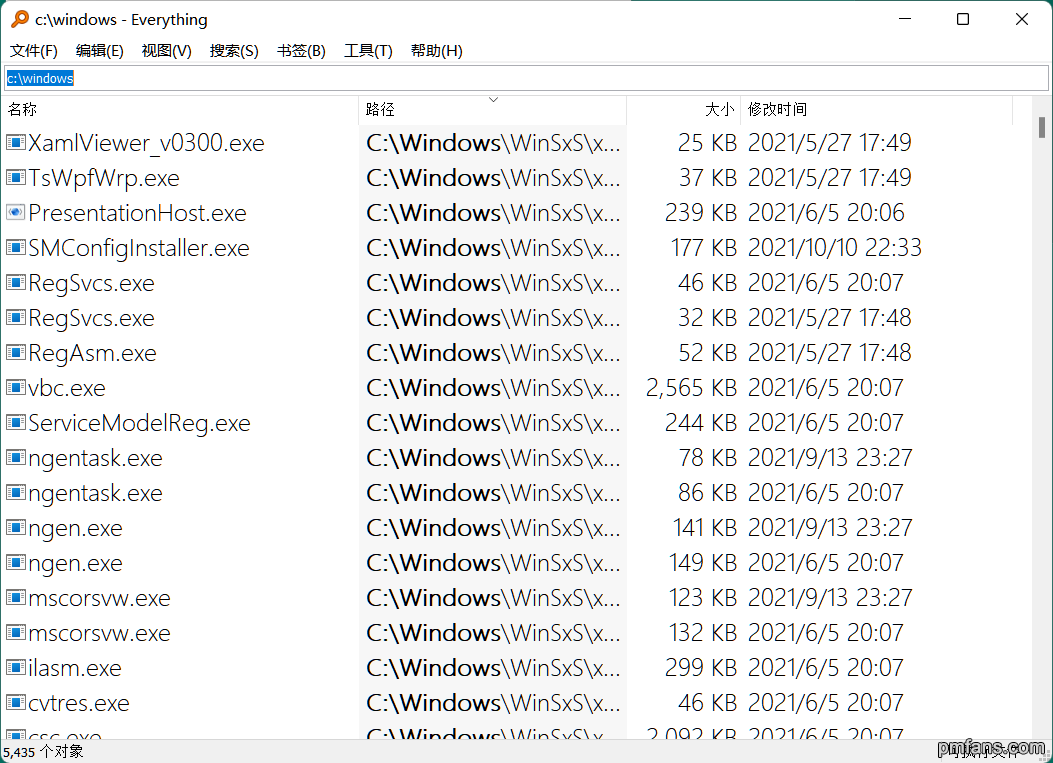The image size is (1053, 763).
Task: Click the path cell of ilasm.exe
Action: pyautogui.click(x=493, y=667)
